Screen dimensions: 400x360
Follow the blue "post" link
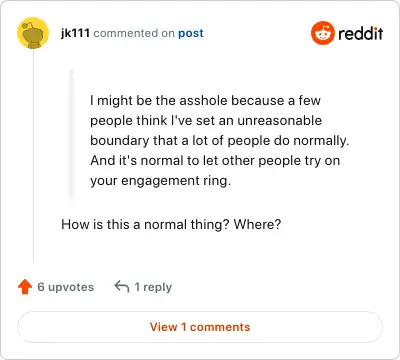pos(191,33)
